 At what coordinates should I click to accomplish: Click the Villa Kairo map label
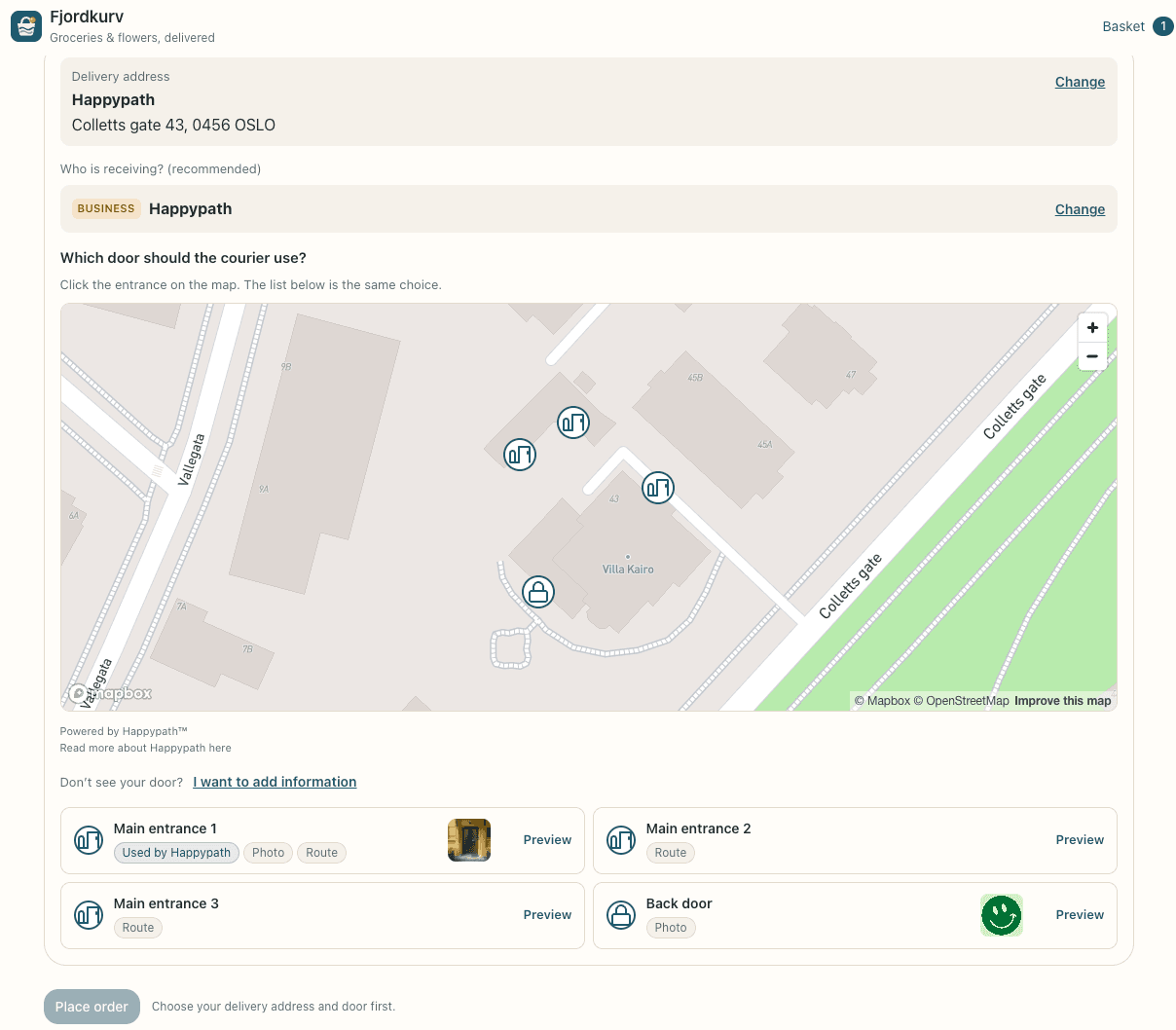[x=628, y=570]
